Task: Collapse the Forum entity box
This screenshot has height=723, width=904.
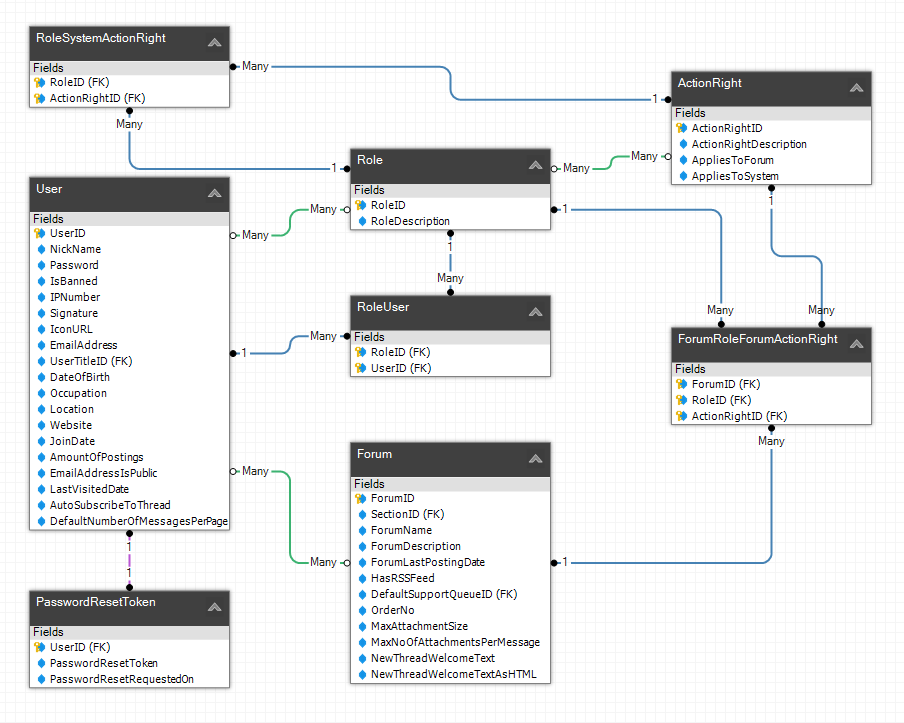Action: pos(536,459)
